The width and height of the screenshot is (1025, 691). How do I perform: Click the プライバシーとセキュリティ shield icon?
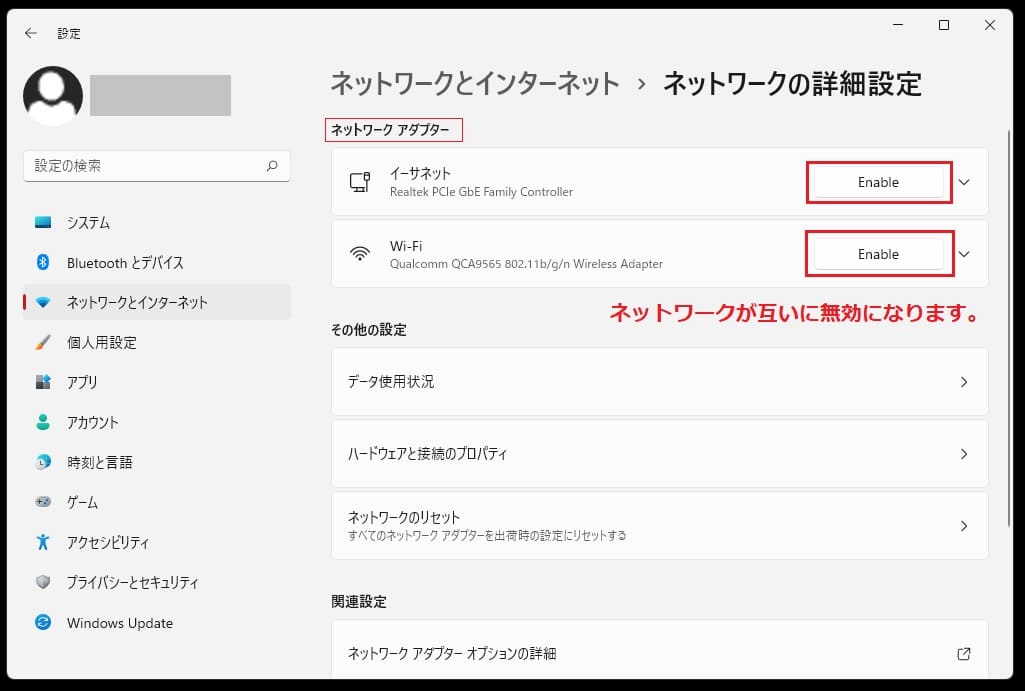(43, 582)
